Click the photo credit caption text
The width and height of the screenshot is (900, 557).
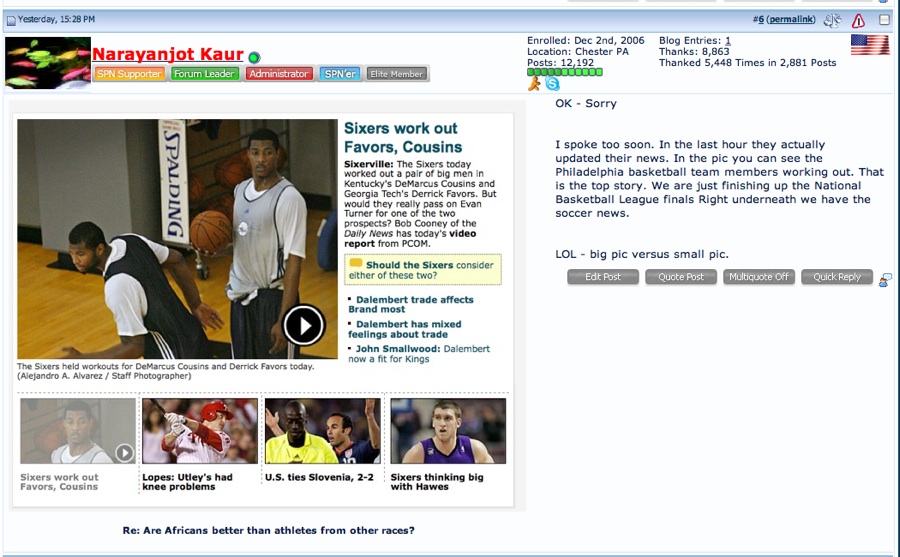pos(104,376)
